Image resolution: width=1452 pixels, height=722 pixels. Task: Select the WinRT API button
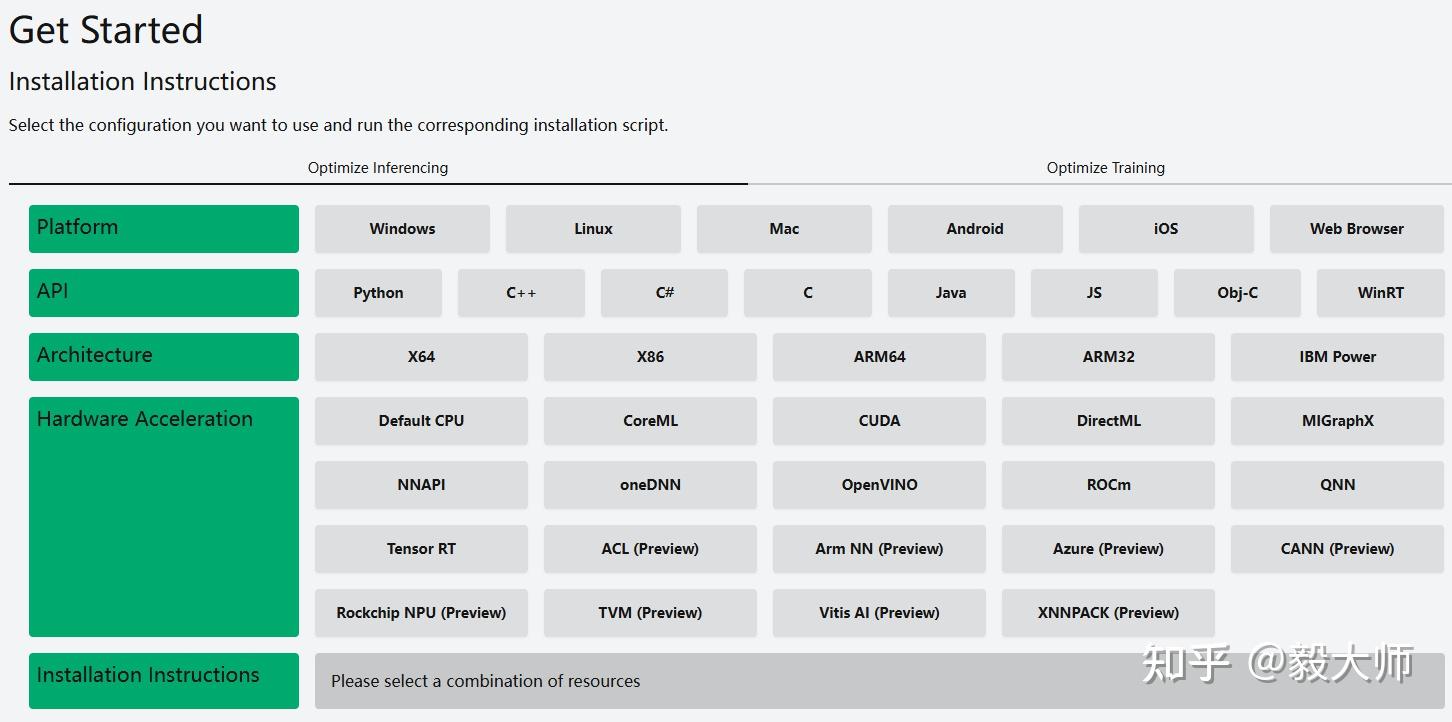coord(1380,293)
